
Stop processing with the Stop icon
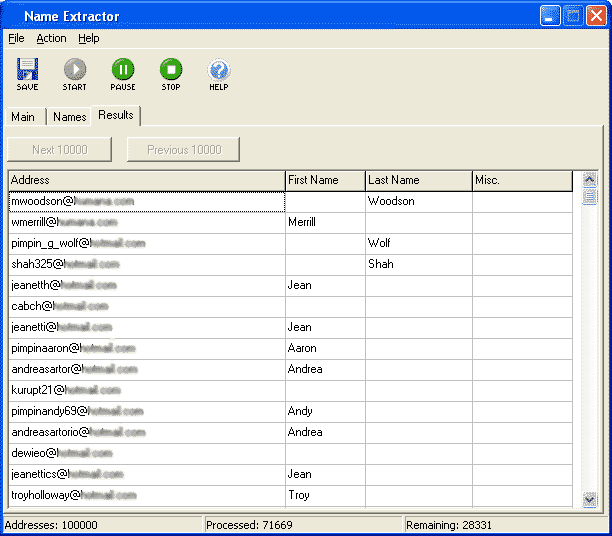pos(171,70)
